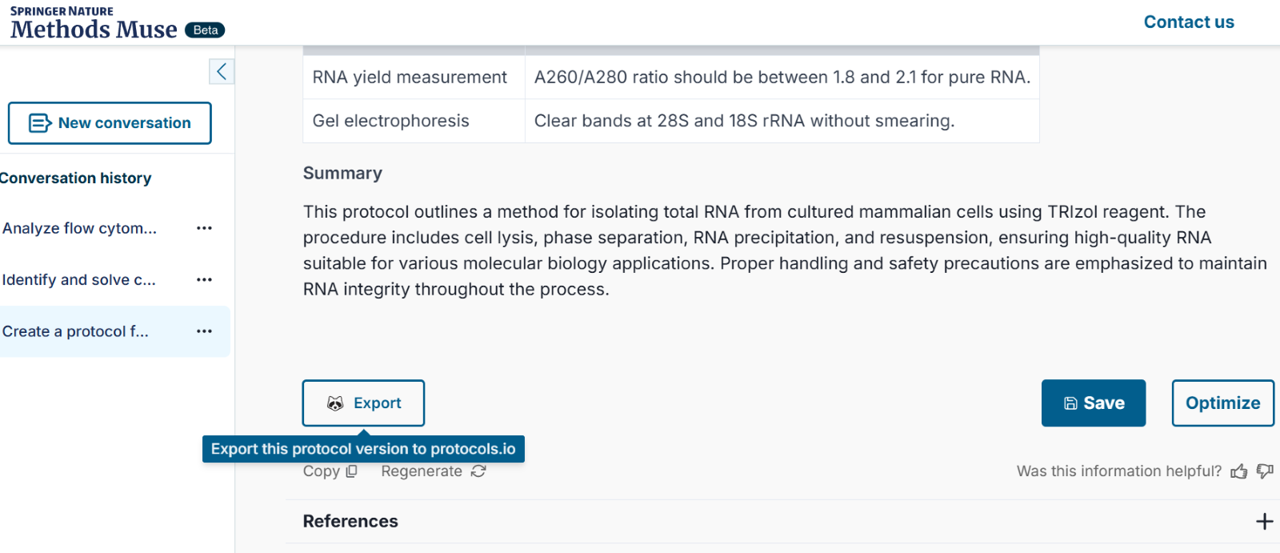Open options for 'Identify and solve c...' conversation
Image resolution: width=1280 pixels, height=553 pixels.
coord(204,280)
